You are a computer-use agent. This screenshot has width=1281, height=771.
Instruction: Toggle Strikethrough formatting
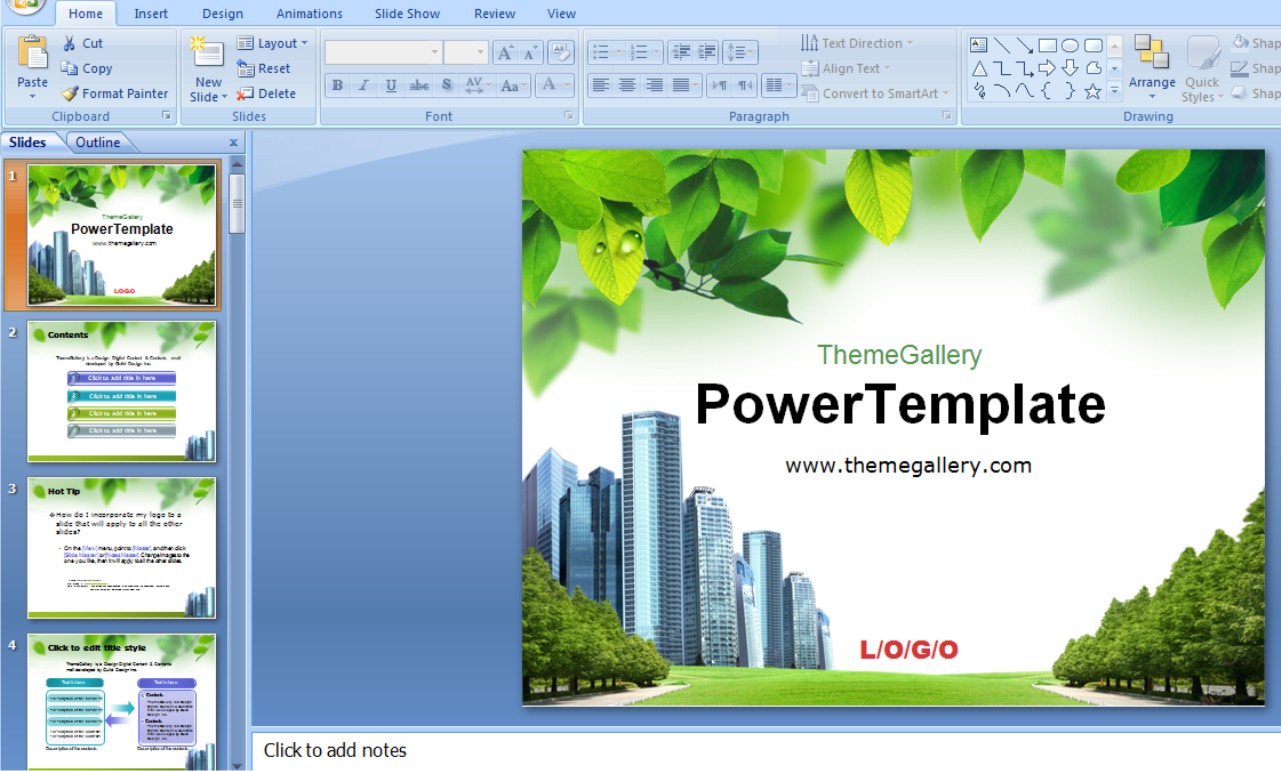coord(419,85)
